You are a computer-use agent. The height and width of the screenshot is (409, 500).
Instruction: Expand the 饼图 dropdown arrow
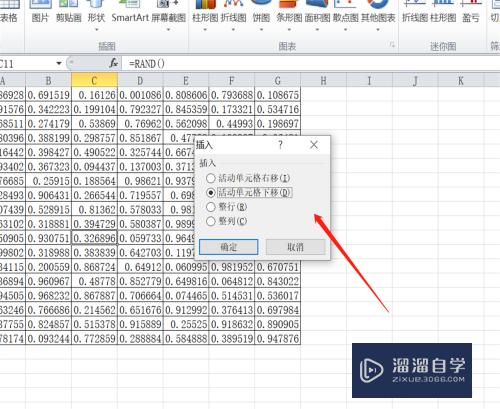point(261,30)
